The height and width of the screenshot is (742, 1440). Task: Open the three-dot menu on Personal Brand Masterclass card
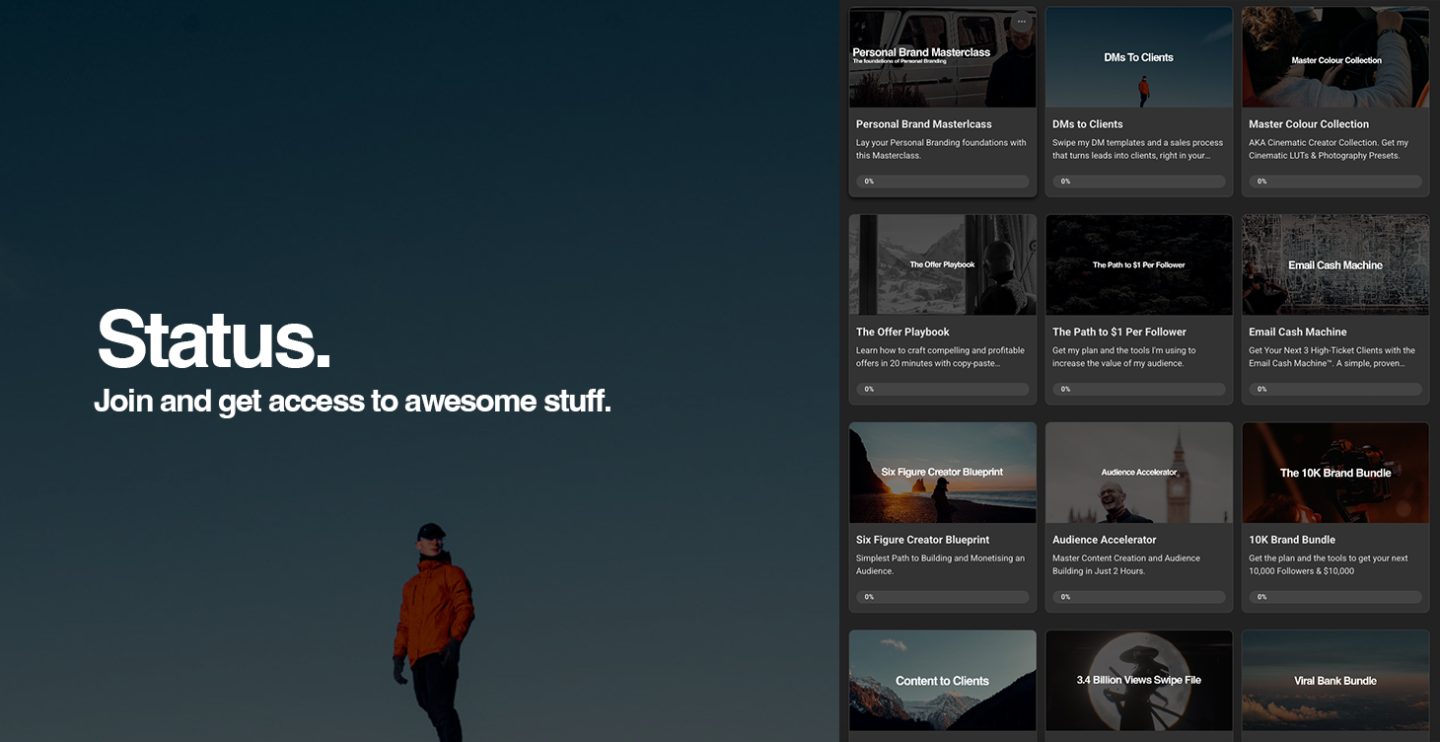coord(1021,21)
